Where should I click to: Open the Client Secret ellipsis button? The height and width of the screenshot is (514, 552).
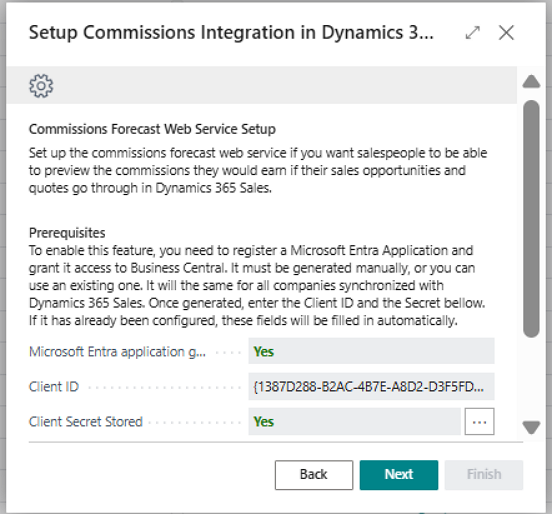pos(479,421)
